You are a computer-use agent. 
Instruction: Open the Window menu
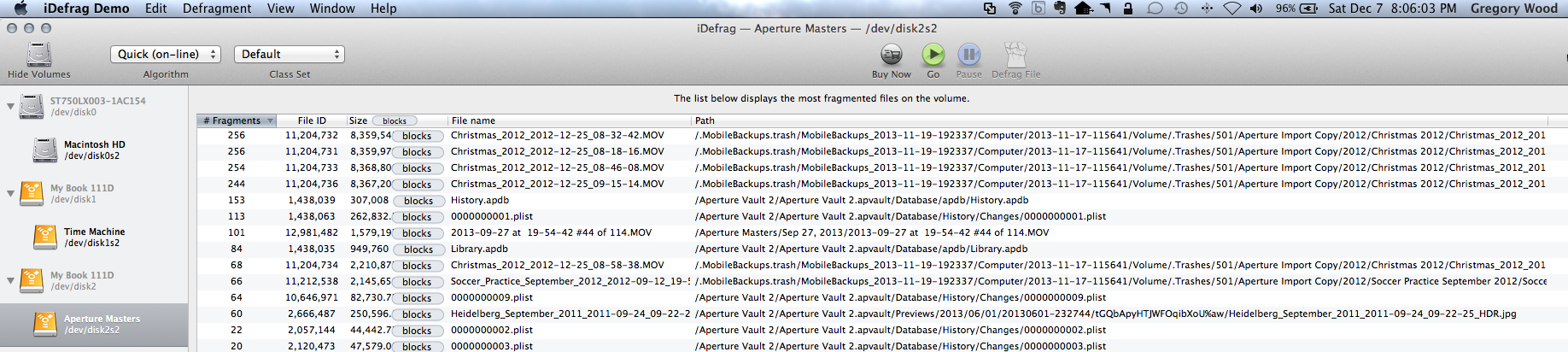point(332,9)
